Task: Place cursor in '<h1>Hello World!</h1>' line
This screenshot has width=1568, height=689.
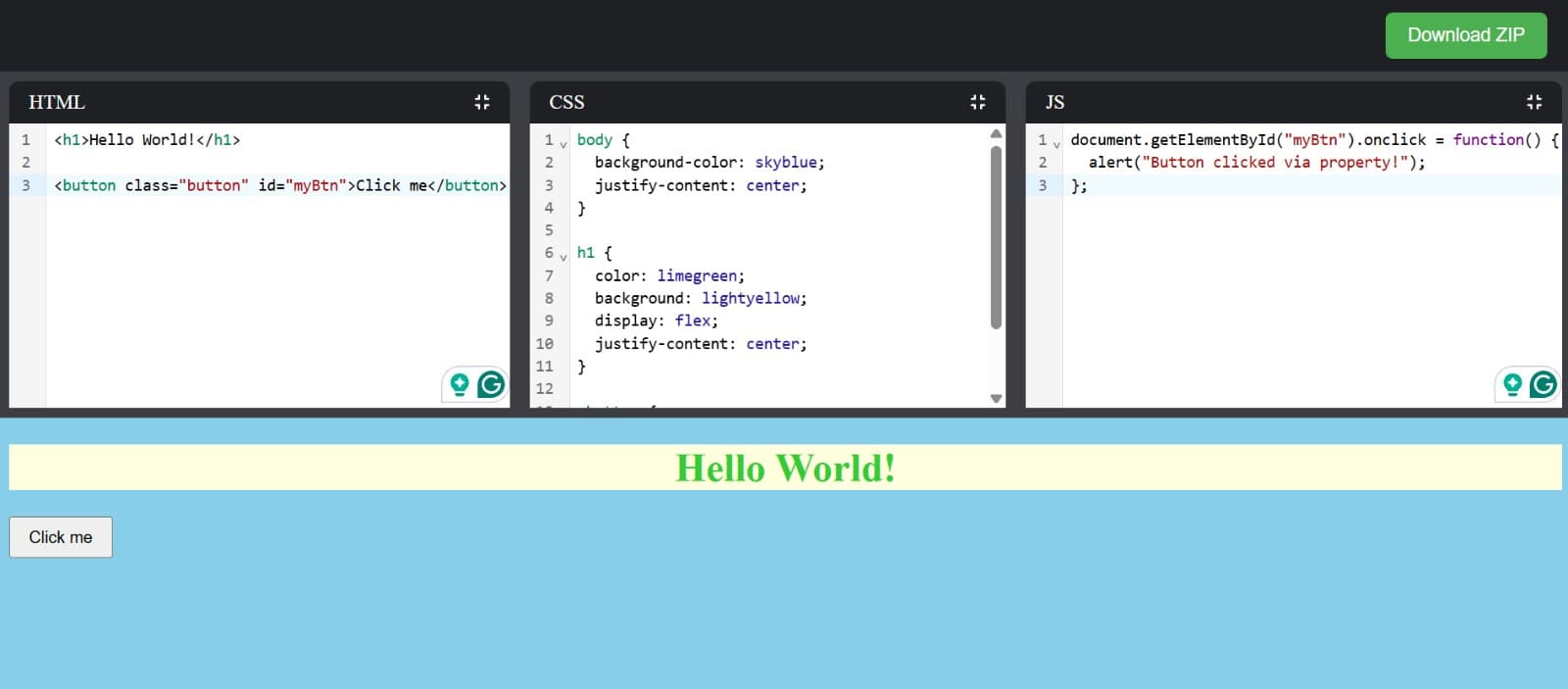Action: coord(147,139)
